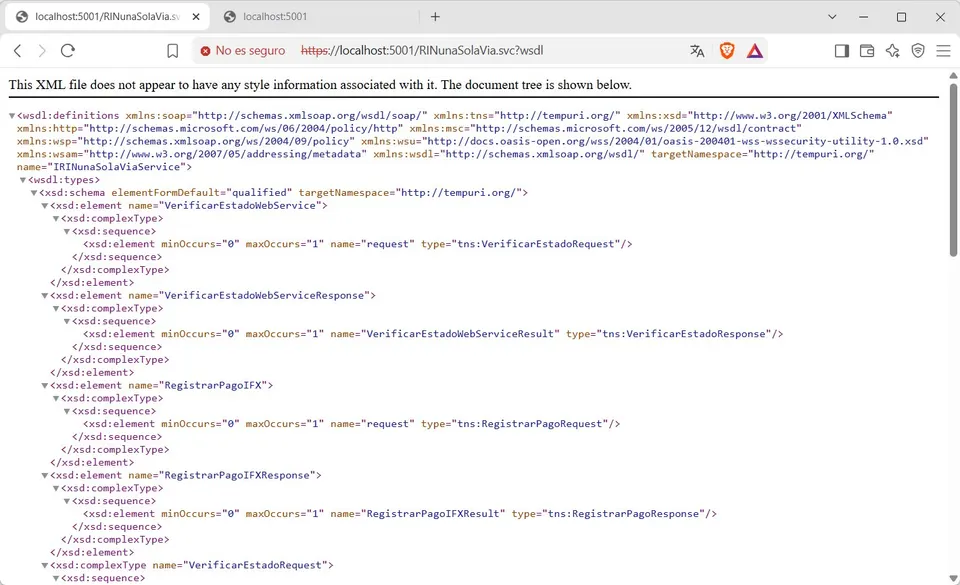Click the text 'tns:VerificarEstadoRequest'

tap(536, 244)
